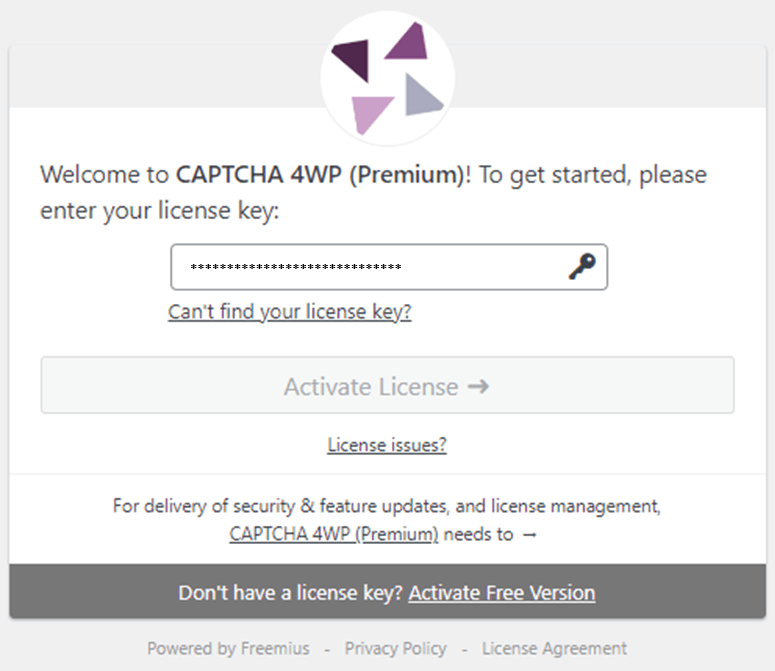This screenshot has width=775, height=671.
Task: Click the "needs to" text to show permissions
Action: click(478, 534)
